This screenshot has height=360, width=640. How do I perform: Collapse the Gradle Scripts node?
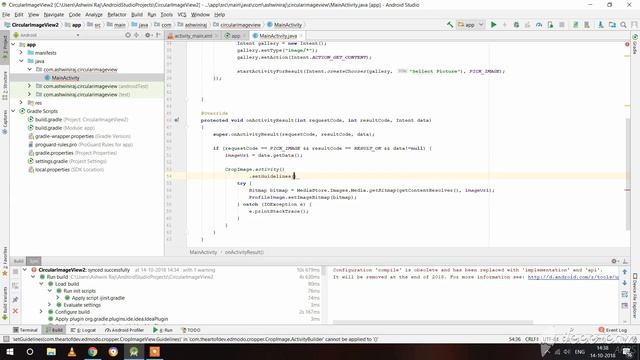point(13,111)
